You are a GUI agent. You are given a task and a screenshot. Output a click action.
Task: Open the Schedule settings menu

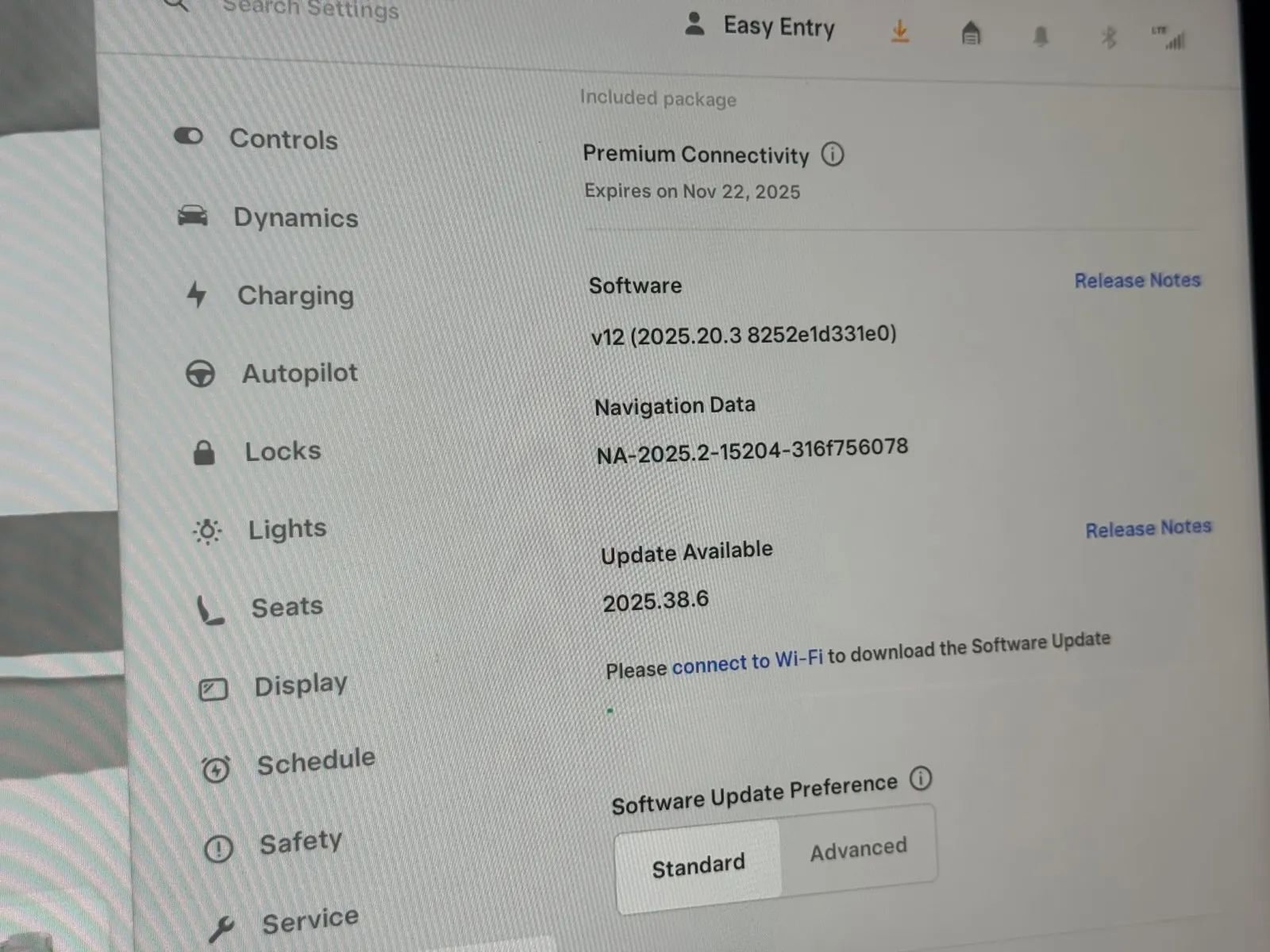(x=315, y=762)
